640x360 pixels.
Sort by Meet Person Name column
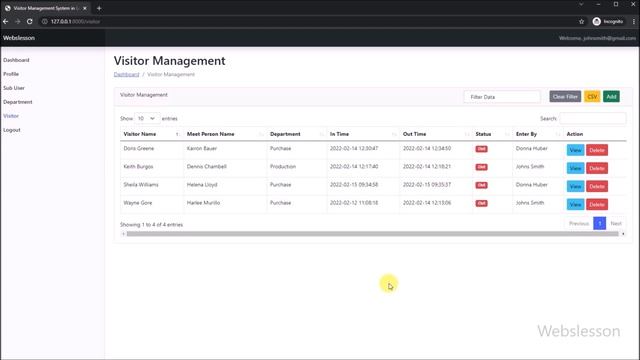[x=224, y=134]
